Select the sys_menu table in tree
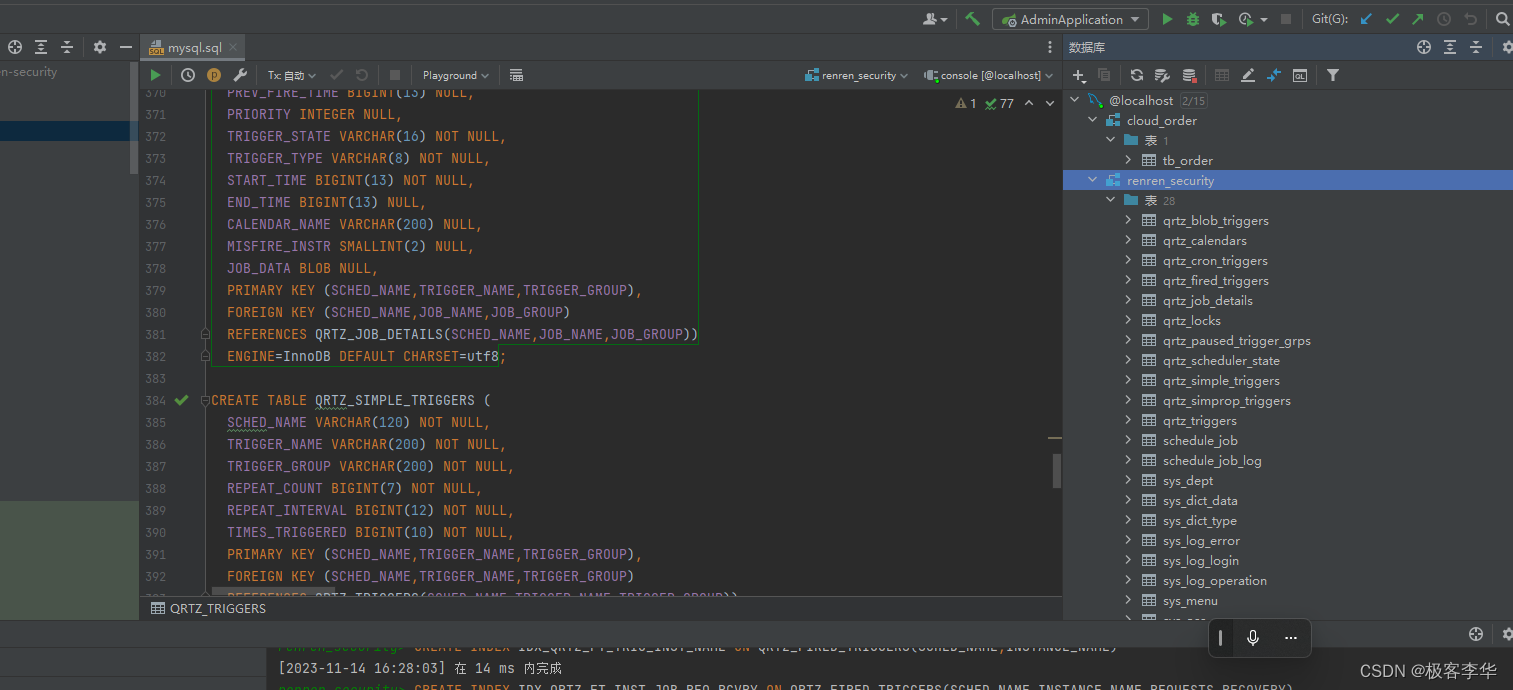The height and width of the screenshot is (690, 1513). tap(1189, 601)
